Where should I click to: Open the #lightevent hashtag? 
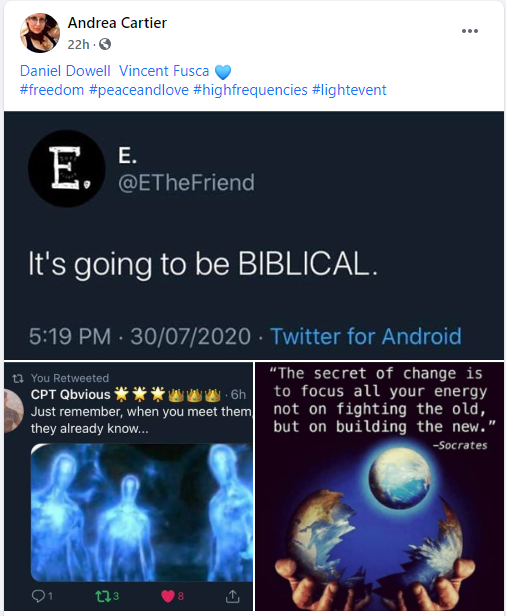click(349, 90)
